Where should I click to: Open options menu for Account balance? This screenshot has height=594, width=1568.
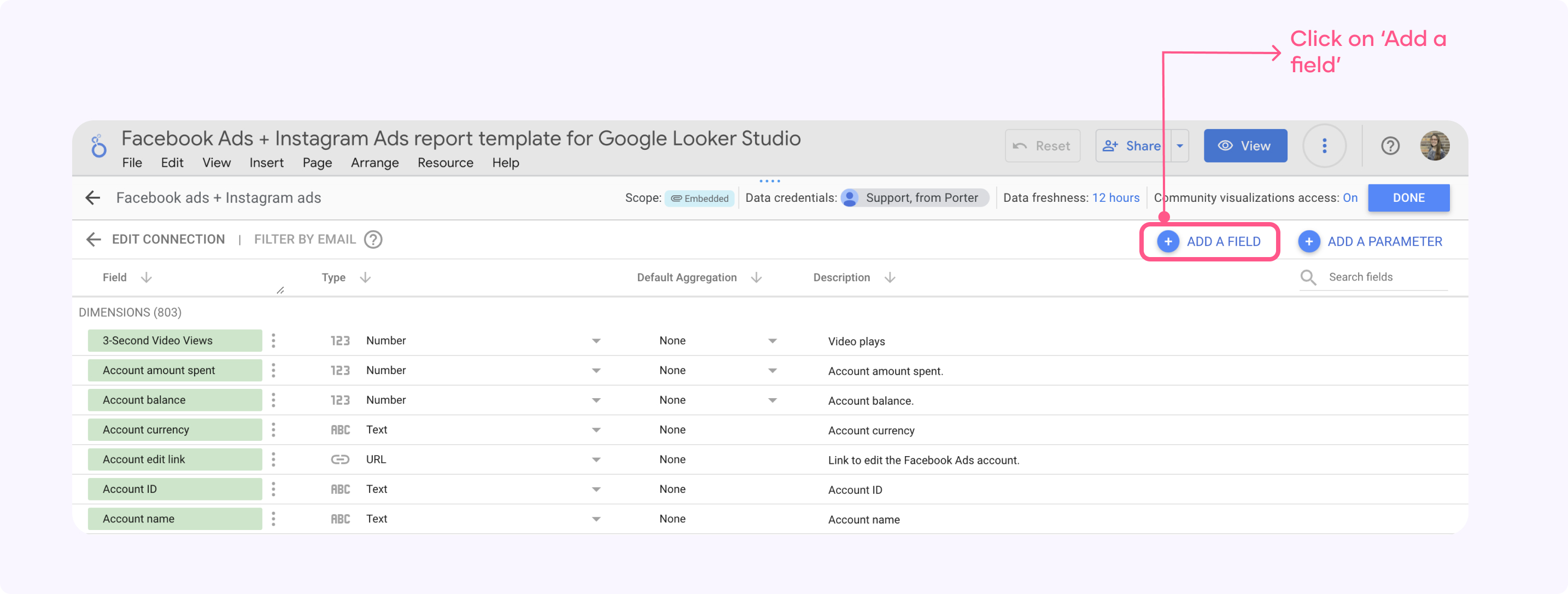[x=273, y=400]
